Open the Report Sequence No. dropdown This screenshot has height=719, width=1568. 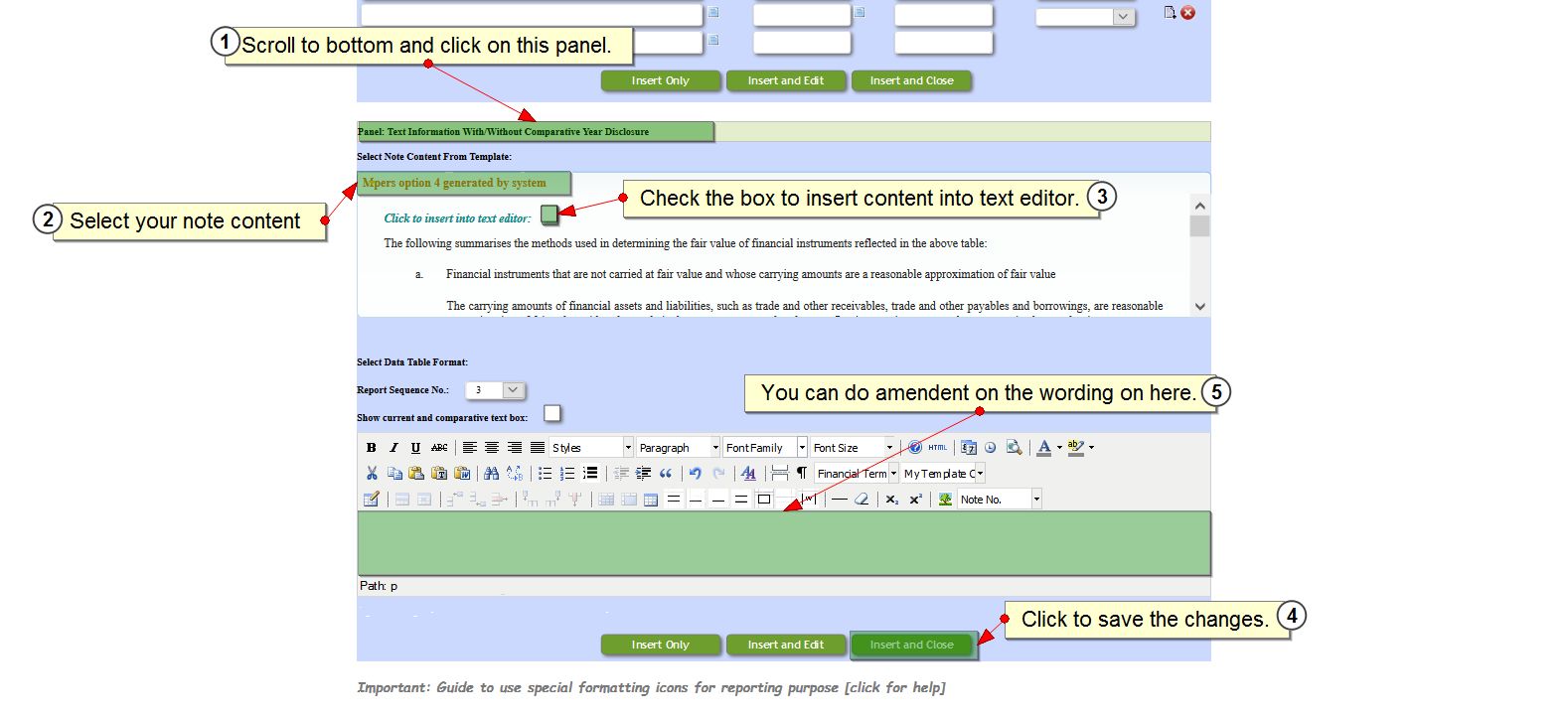(513, 390)
